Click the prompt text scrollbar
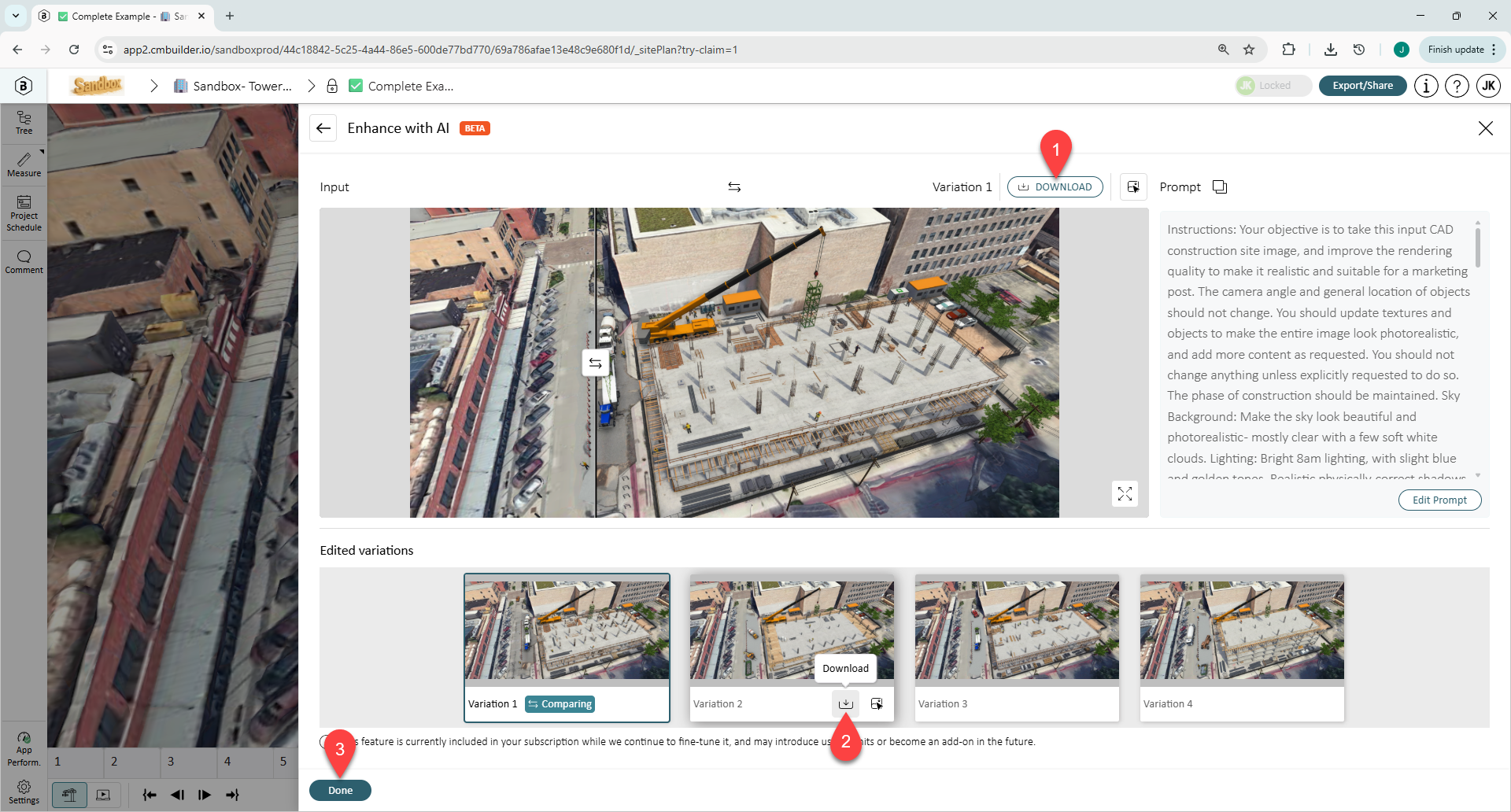Screen dimensions: 1511x812 tap(1478, 247)
